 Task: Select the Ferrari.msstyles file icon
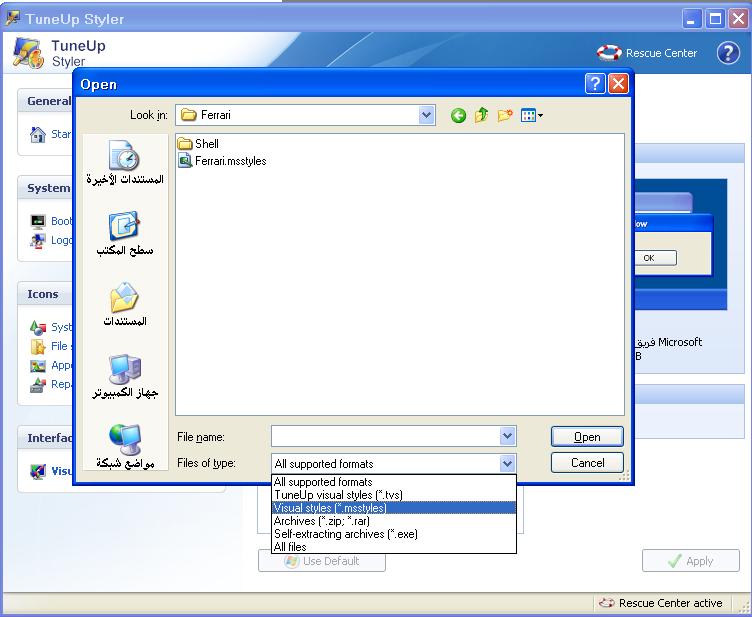click(185, 161)
